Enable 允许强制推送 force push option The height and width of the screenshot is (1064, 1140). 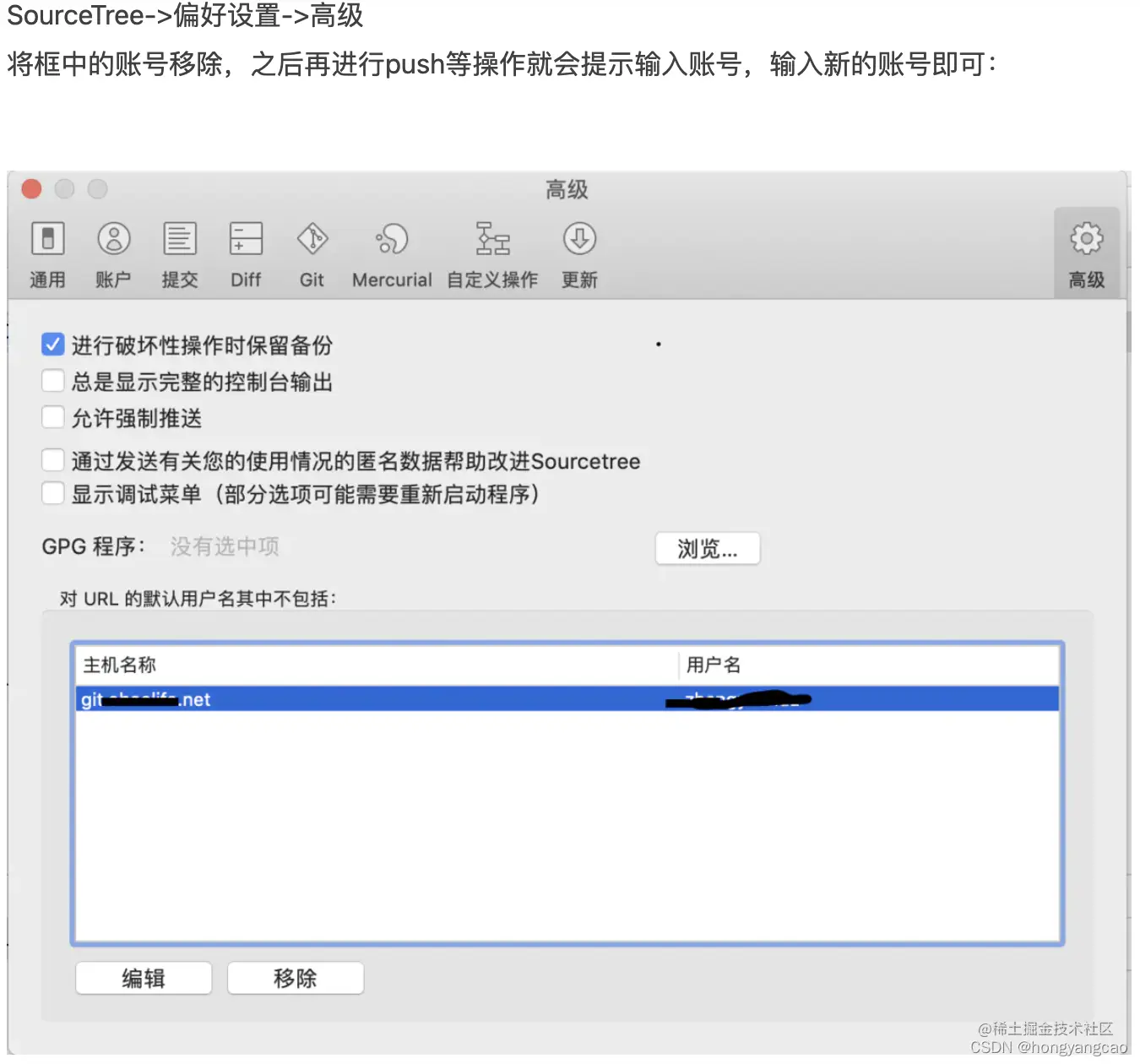(53, 417)
